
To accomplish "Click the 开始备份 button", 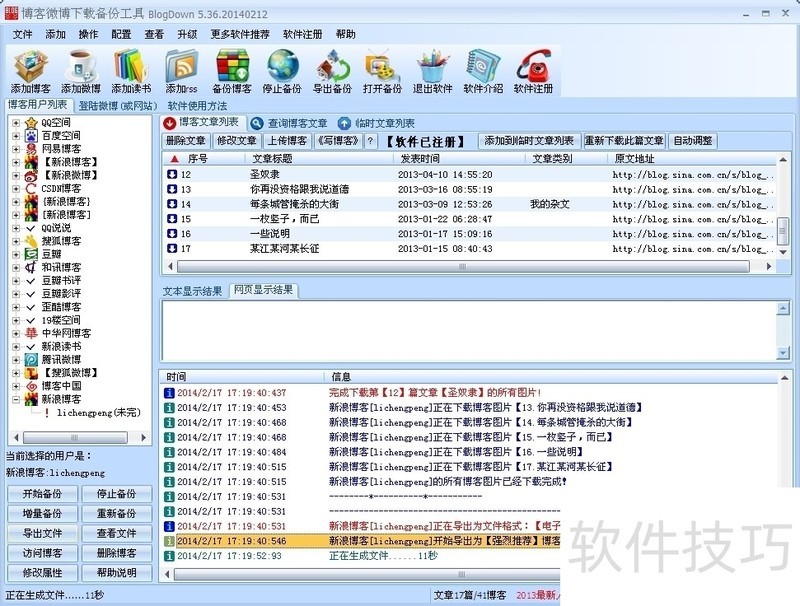I will point(42,494).
